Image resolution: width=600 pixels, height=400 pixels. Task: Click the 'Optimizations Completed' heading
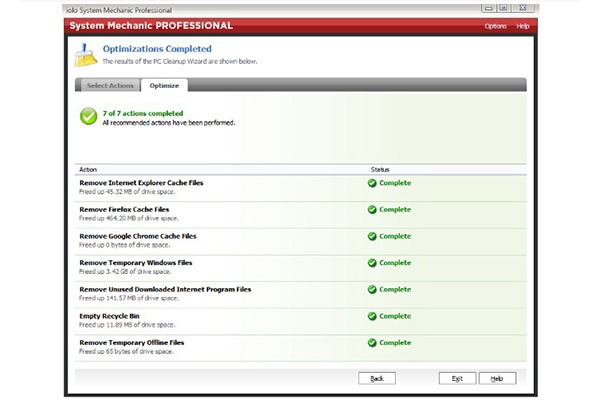[157, 49]
